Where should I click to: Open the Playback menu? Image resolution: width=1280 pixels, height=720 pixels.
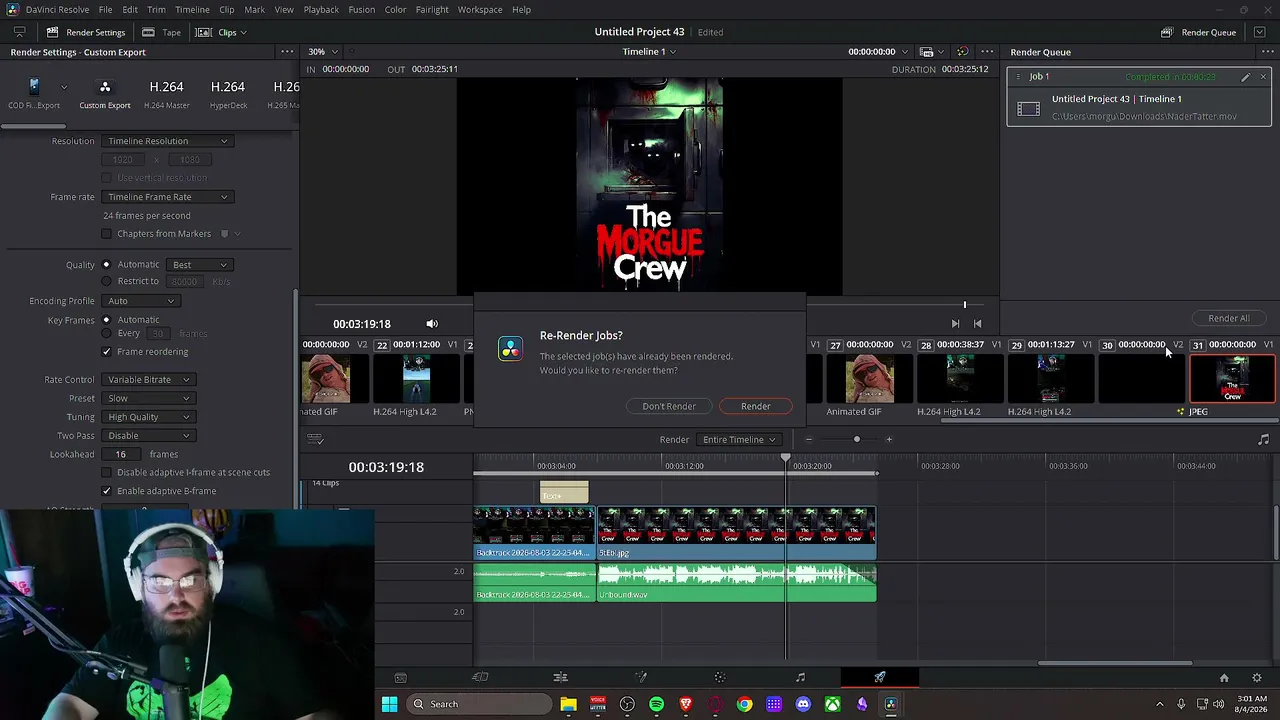321,9
